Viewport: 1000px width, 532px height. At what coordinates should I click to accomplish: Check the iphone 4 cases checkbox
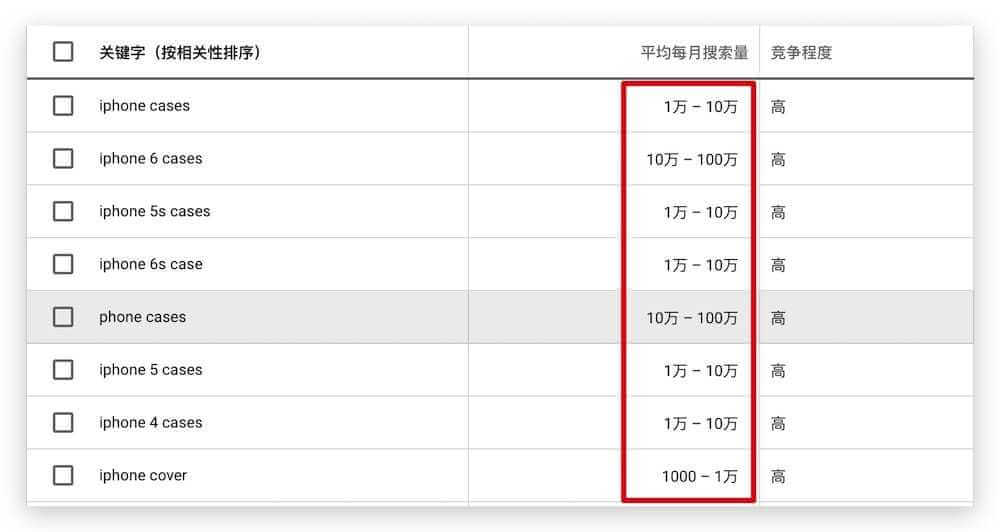[63, 423]
